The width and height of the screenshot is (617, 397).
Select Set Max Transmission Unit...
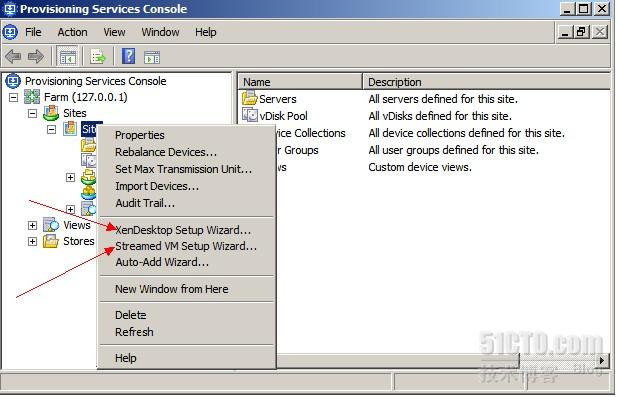tap(187, 169)
